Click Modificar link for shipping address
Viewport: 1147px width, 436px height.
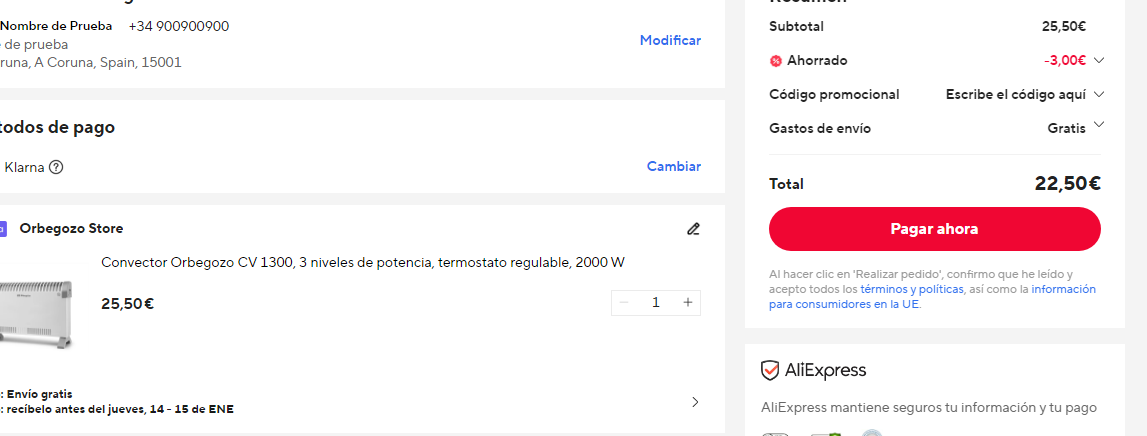(670, 40)
